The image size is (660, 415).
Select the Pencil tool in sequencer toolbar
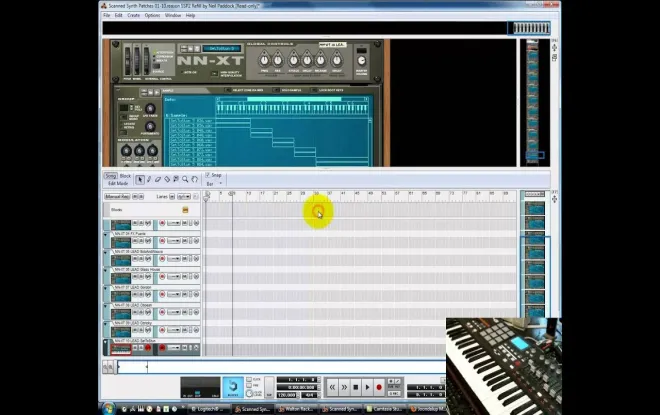coord(149,179)
